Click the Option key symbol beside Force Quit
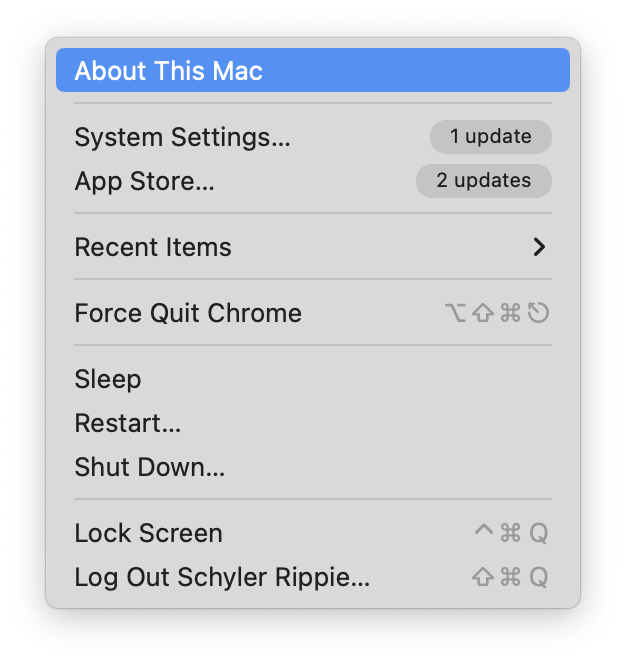This screenshot has height=662, width=626. coord(456,314)
